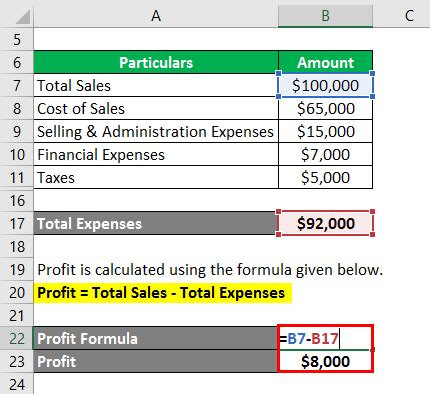Select column B header
The width and height of the screenshot is (430, 394).
click(325, 15)
